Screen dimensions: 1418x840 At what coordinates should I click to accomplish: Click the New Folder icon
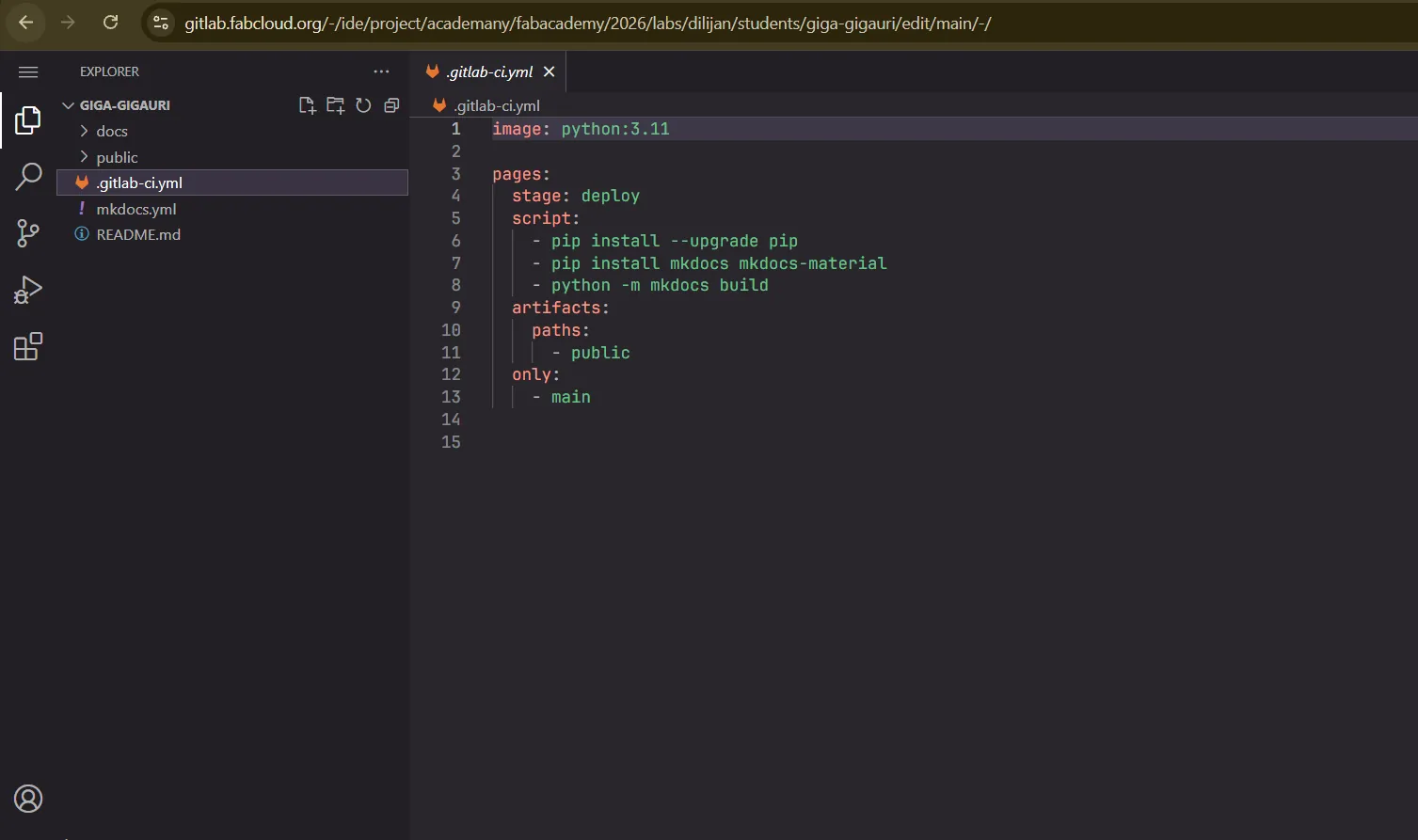pos(335,105)
